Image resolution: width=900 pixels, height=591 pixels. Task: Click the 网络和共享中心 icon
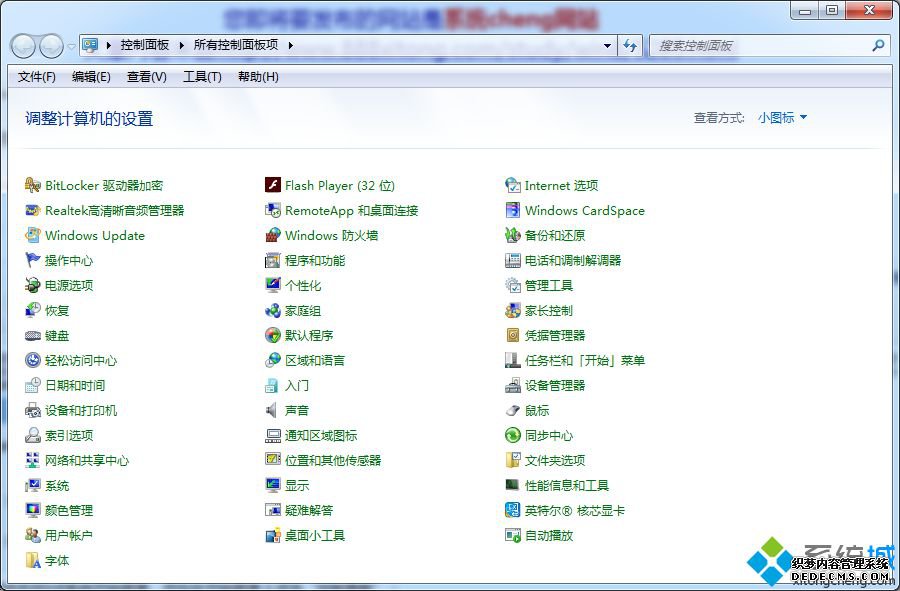coord(33,460)
